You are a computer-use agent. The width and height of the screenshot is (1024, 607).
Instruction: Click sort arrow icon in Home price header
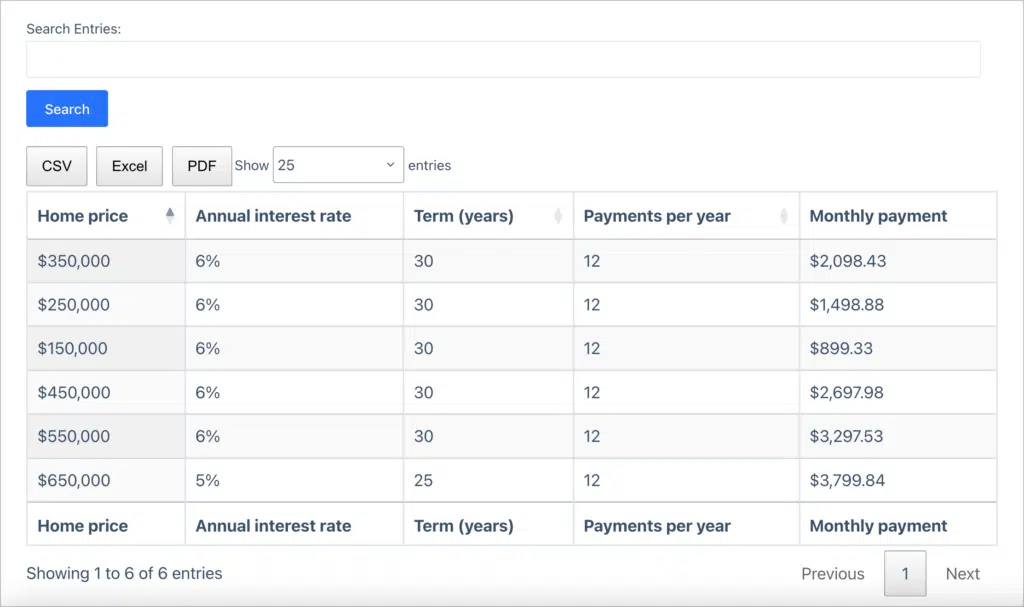(170, 216)
